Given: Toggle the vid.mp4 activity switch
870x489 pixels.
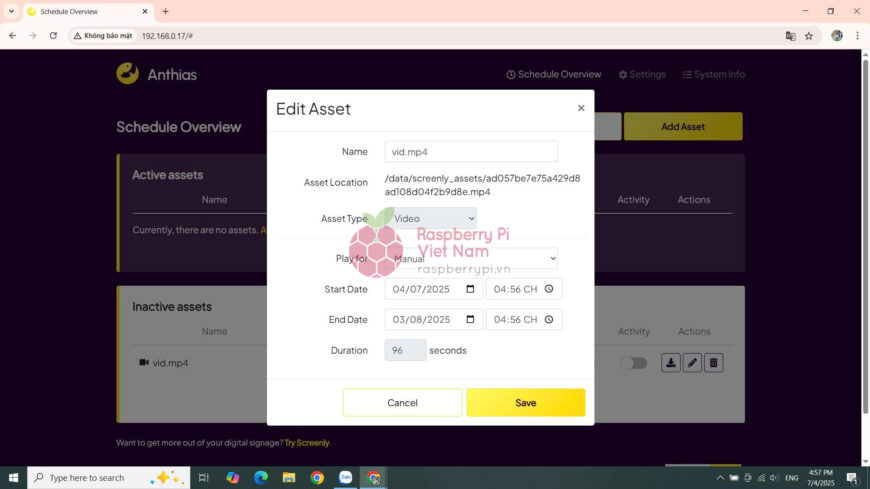Looking at the screenshot, I should (x=633, y=363).
